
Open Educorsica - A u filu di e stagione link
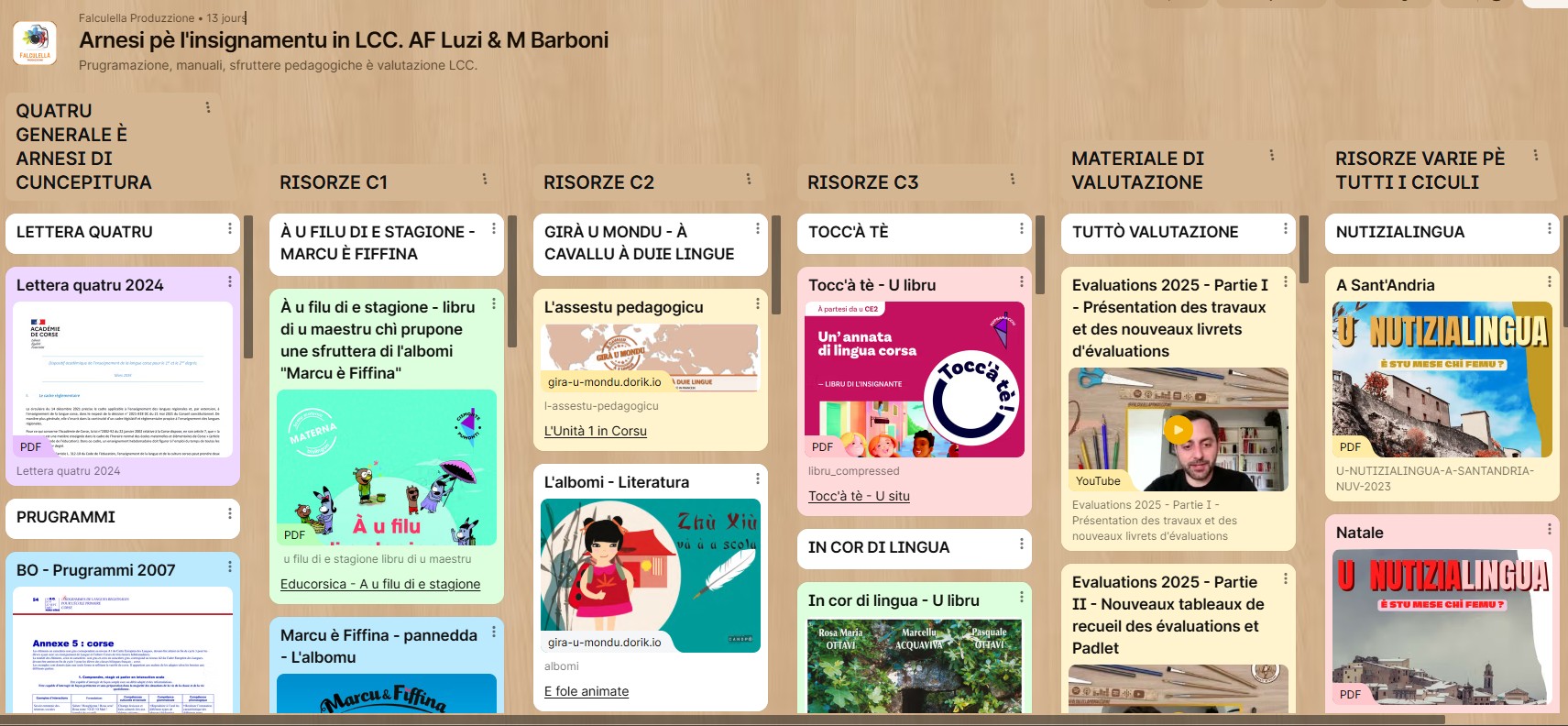pos(380,584)
